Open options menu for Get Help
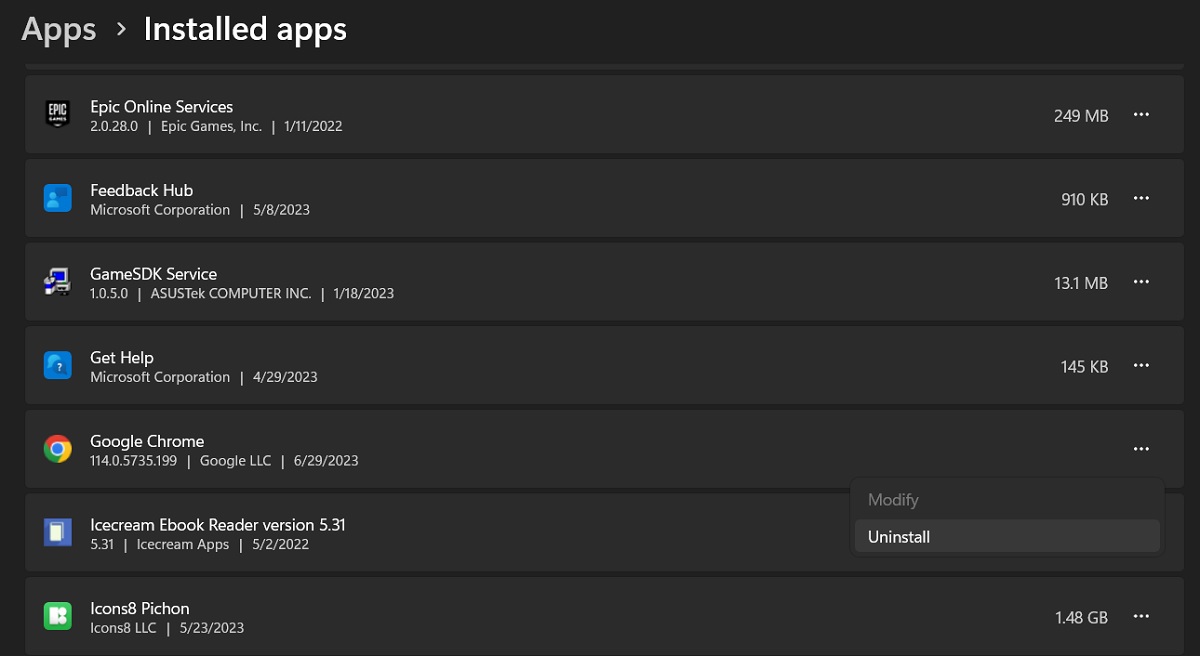1200x656 pixels. [x=1141, y=365]
